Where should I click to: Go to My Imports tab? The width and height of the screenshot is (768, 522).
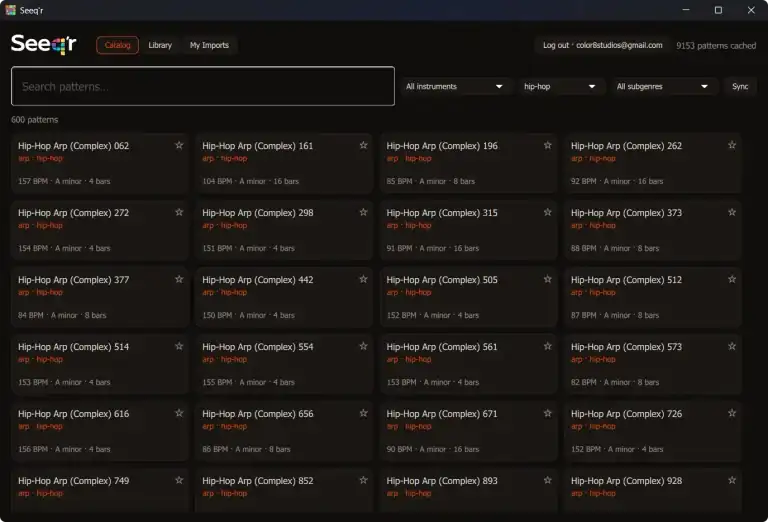click(209, 45)
